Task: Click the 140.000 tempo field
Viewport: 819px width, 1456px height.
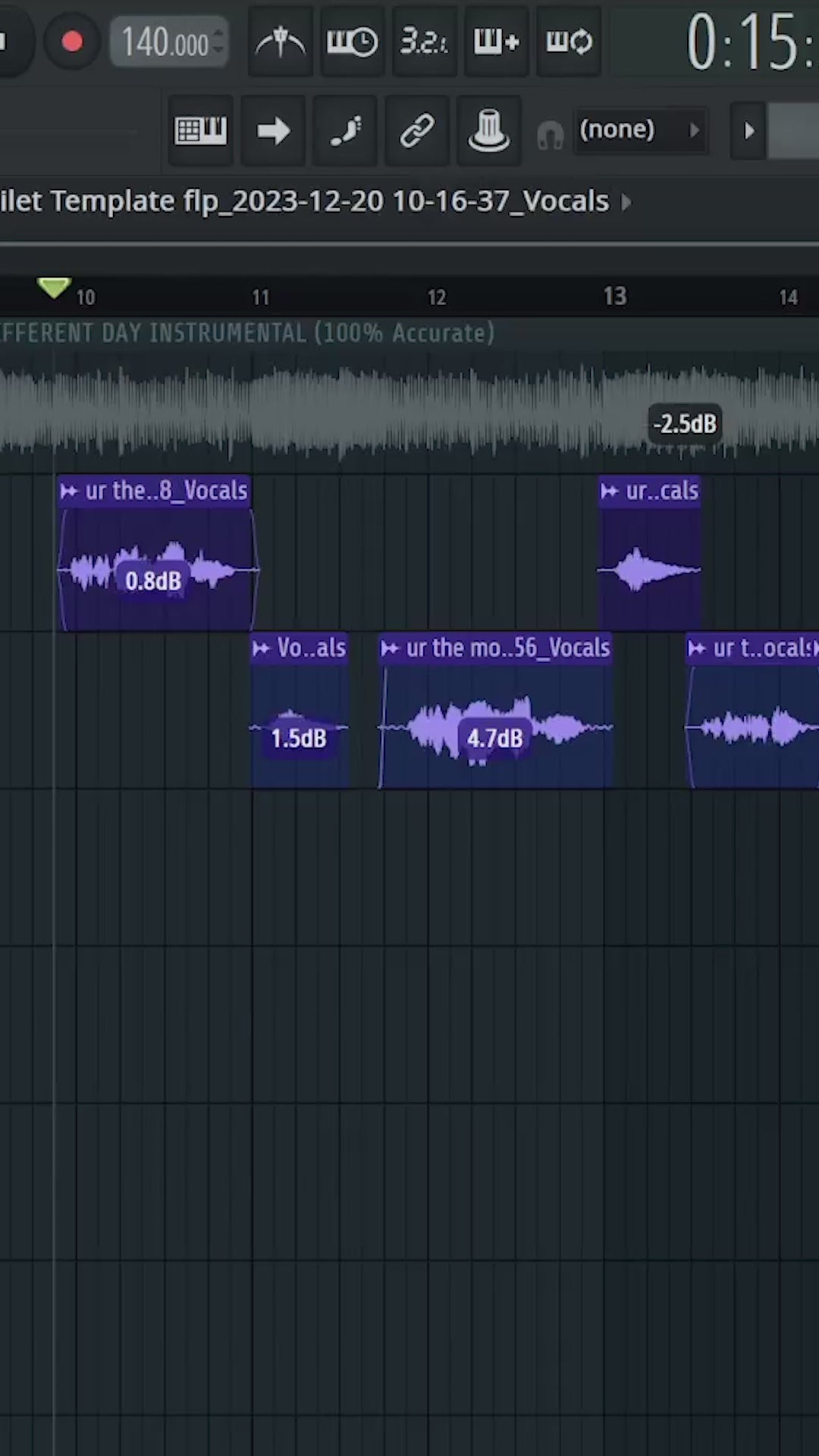Action: (165, 42)
